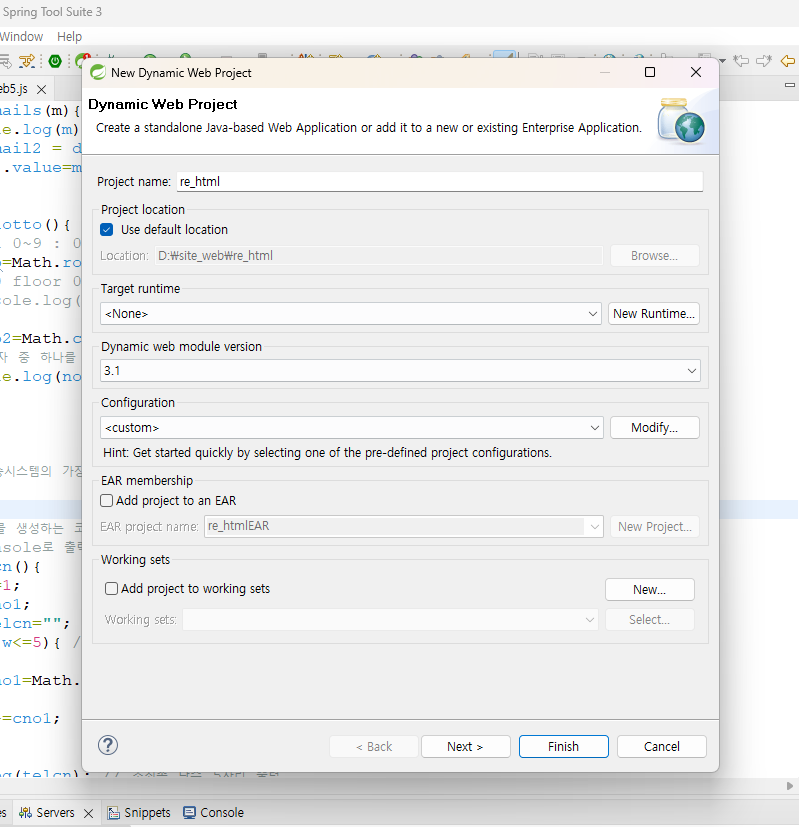Click the 'Project location' group label
This screenshot has height=827, width=799.
[x=143, y=209]
